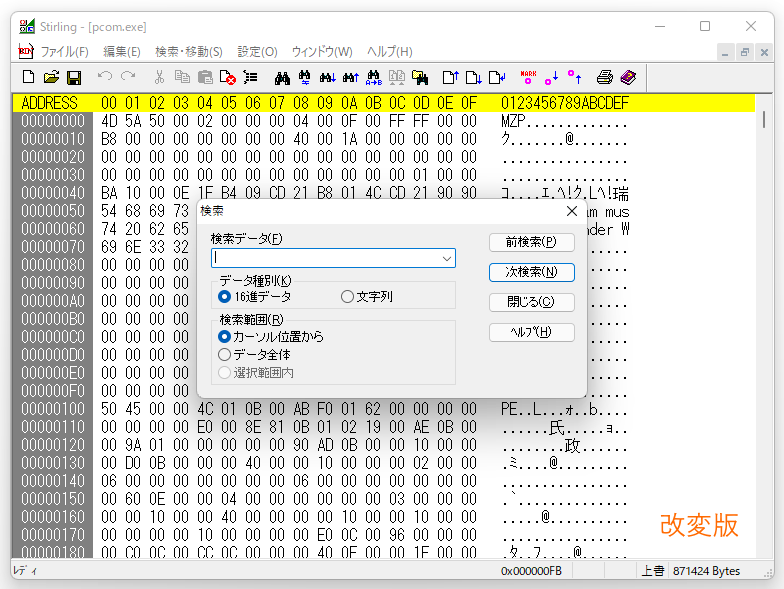The height and width of the screenshot is (589, 784).
Task: Open the 検索・移動(S) menu
Action: click(188, 52)
